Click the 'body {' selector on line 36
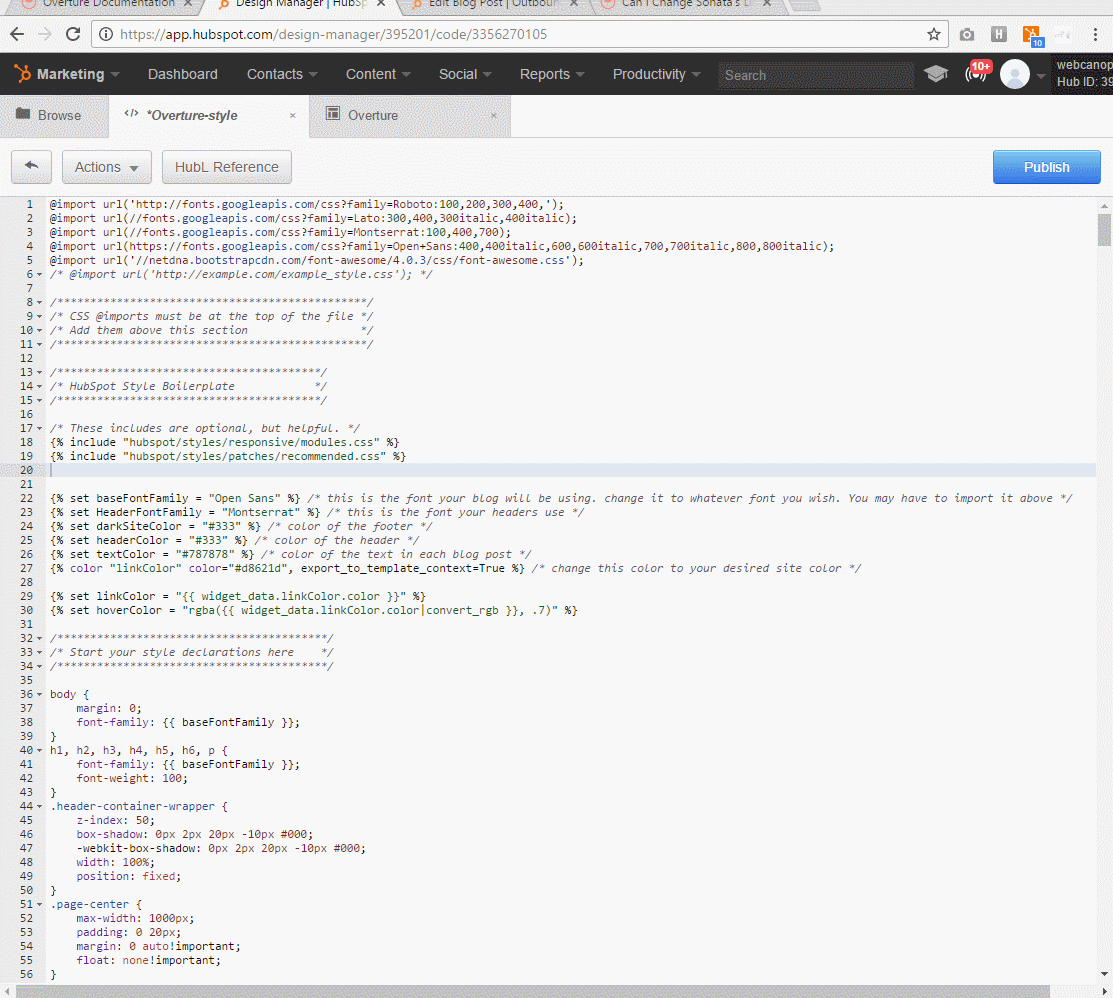This screenshot has height=998, width=1113. [70, 694]
